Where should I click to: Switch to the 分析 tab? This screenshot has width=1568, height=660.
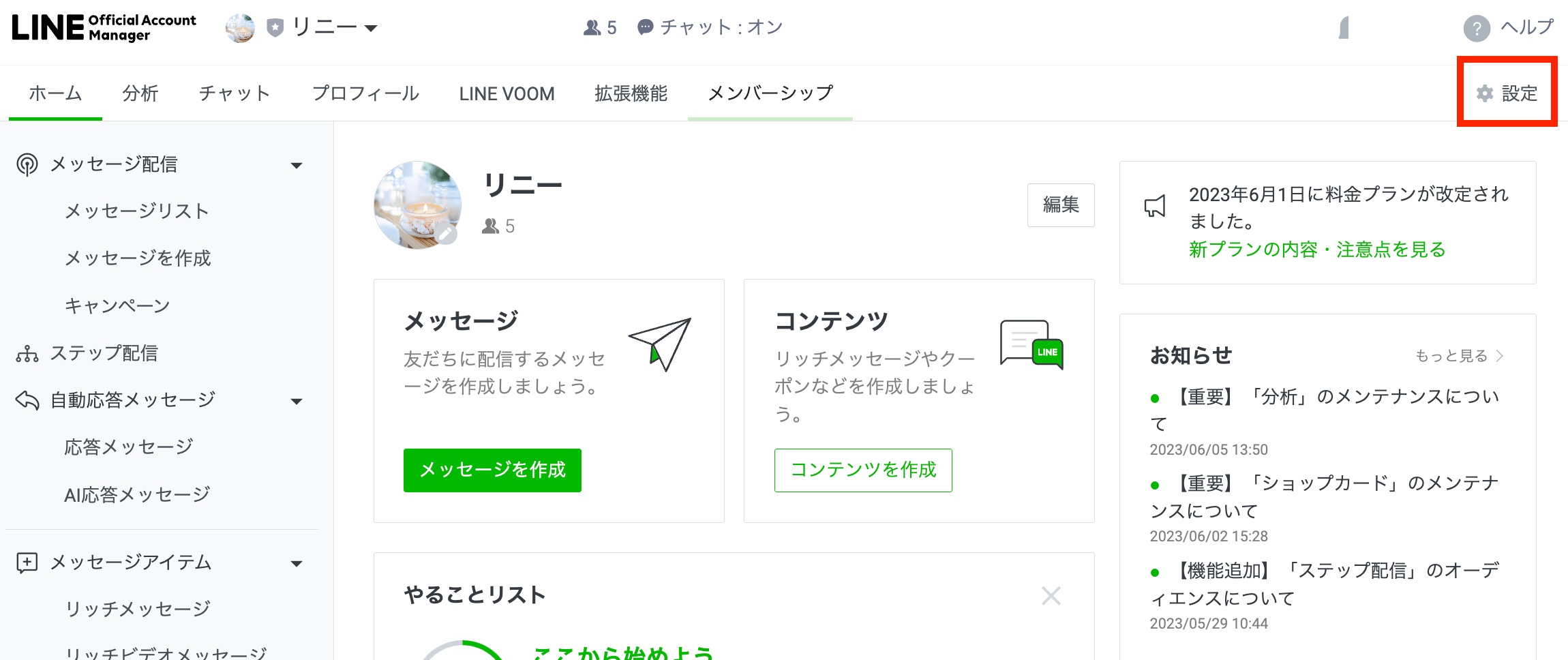point(140,93)
